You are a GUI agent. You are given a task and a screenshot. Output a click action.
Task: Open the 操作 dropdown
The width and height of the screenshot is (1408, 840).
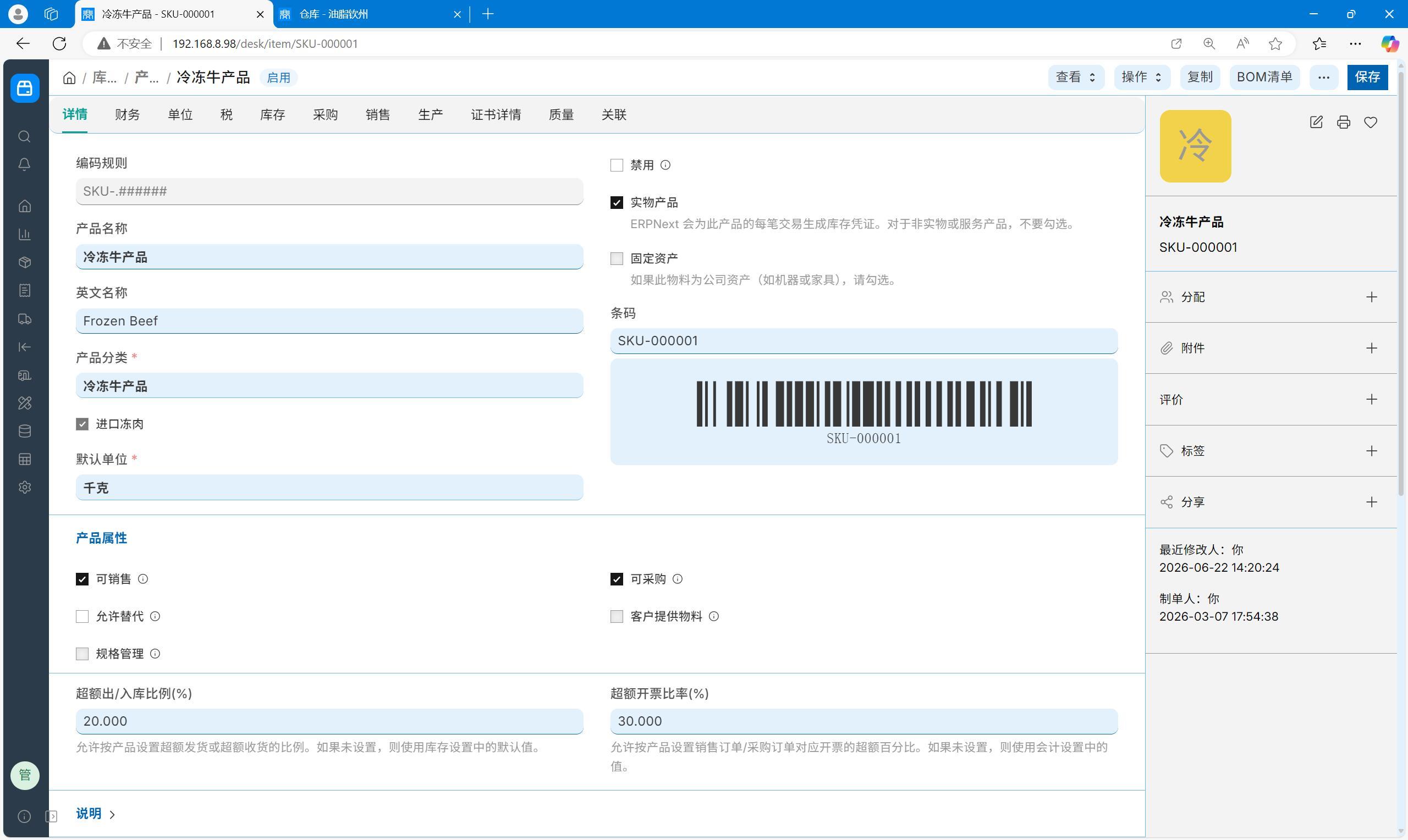1142,77
